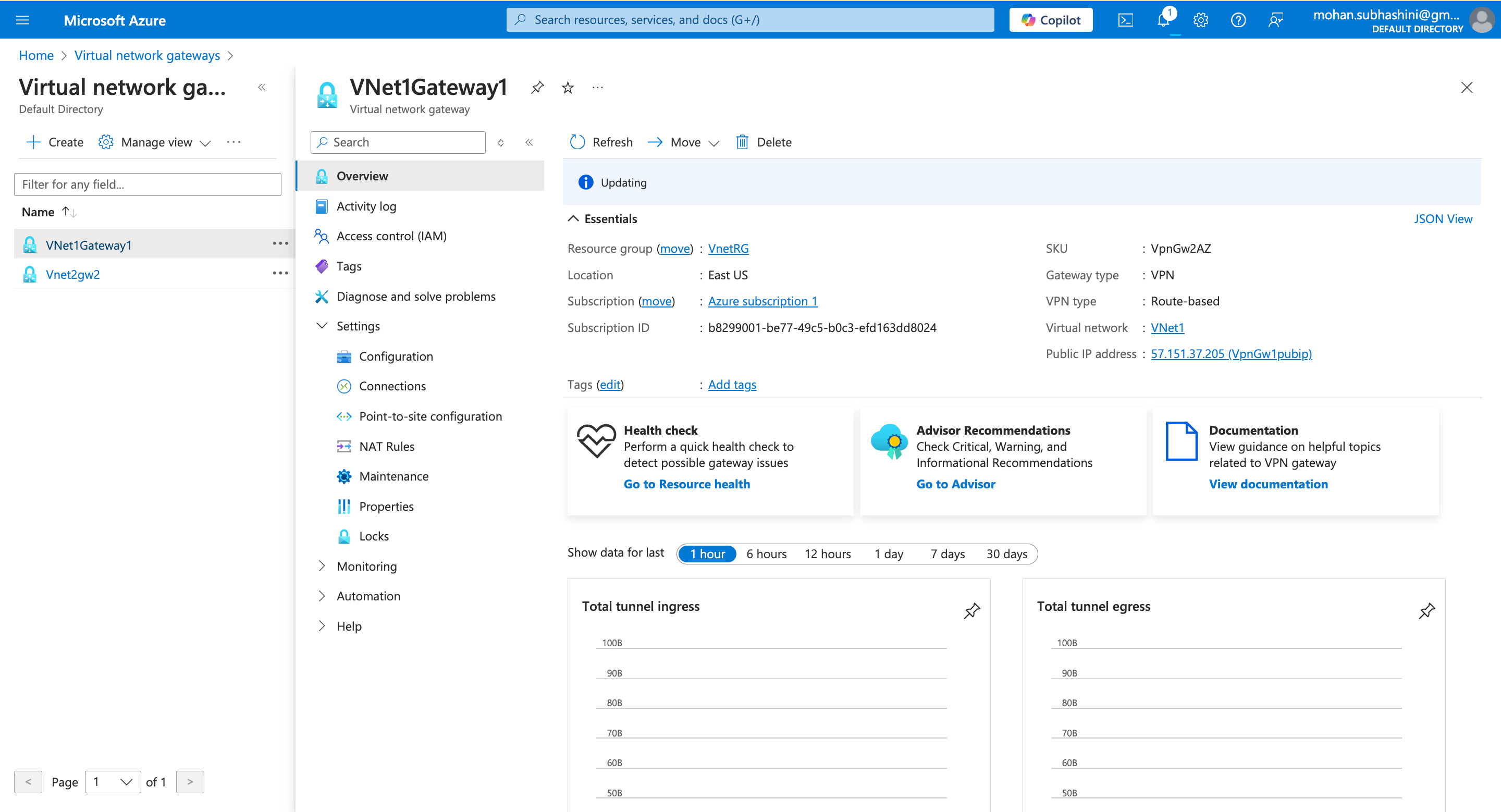Go to Resource health check
Screen dimensions: 1501x812
(687, 484)
